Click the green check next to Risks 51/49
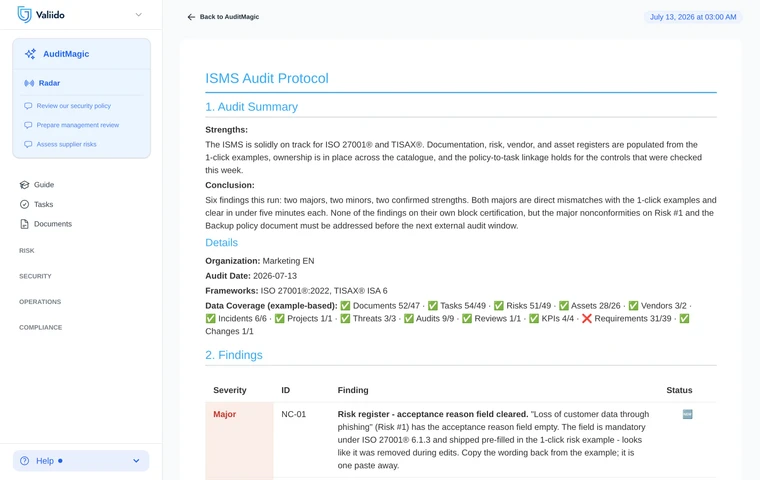The image size is (768, 480). [499, 306]
